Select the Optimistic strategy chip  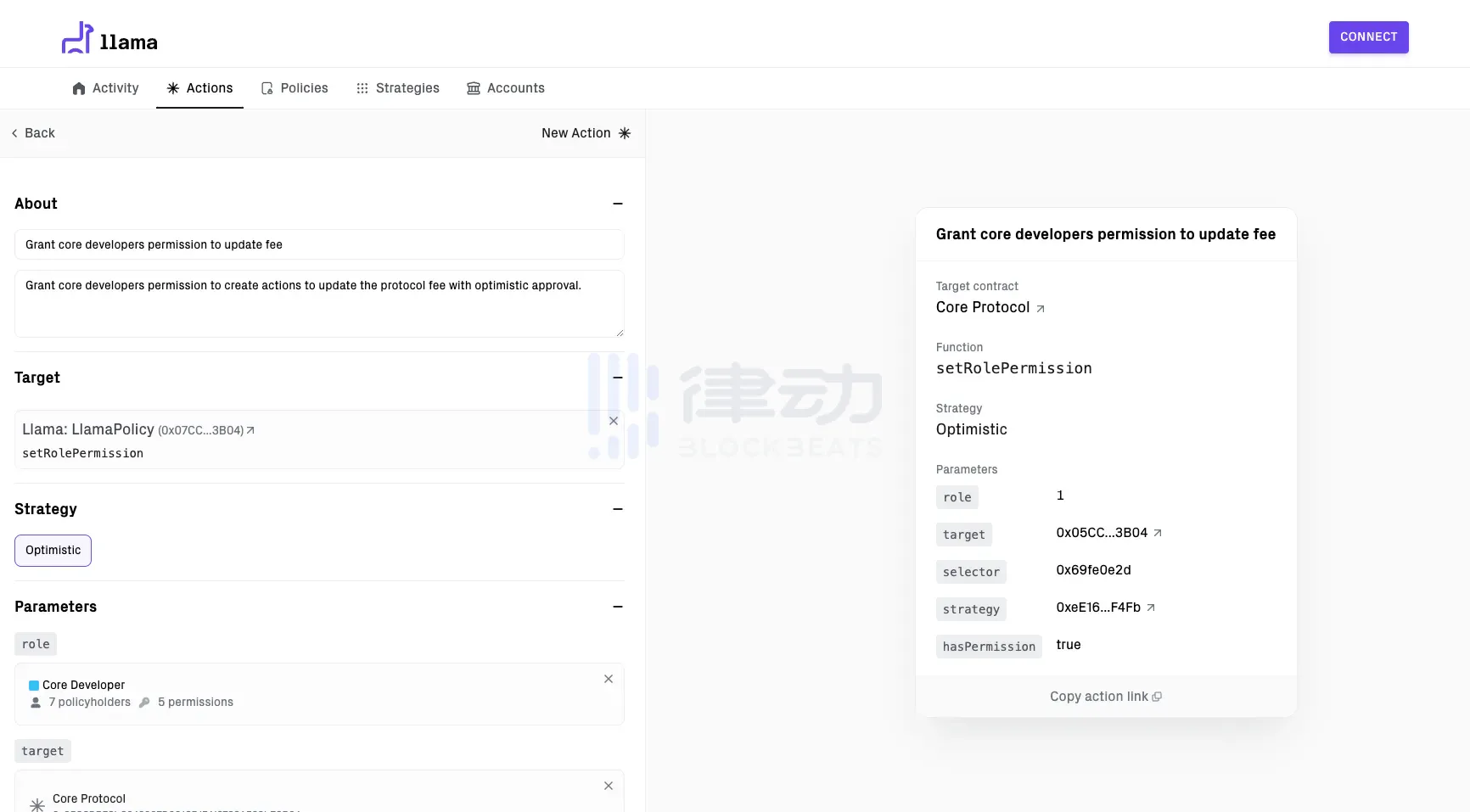(53, 551)
